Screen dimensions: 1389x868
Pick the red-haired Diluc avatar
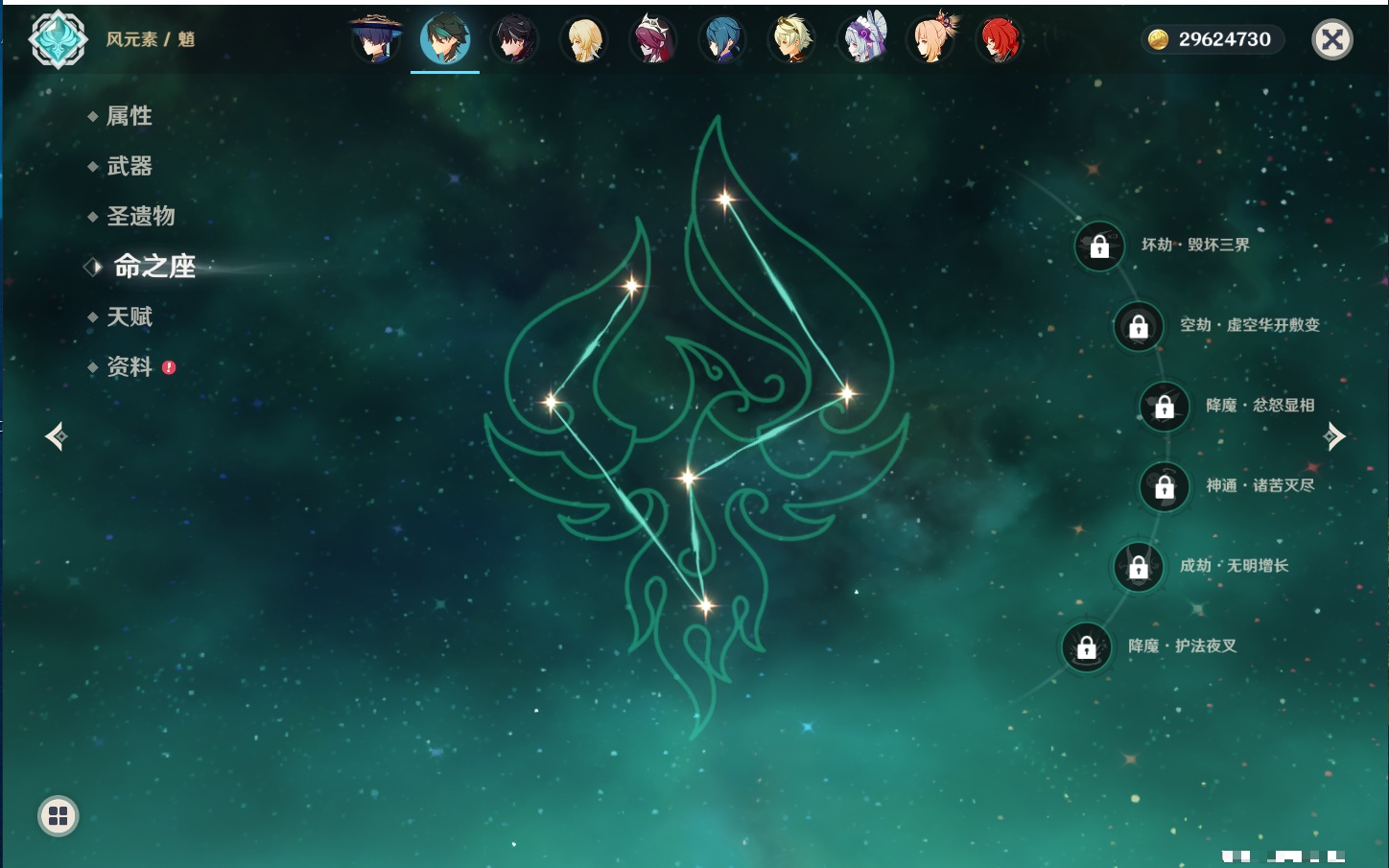[x=1000, y=39]
